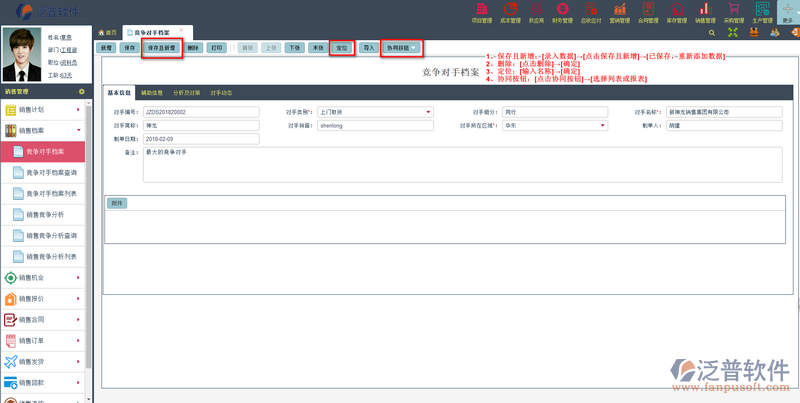Select 竞争对手档案 in sidebar

[42, 152]
